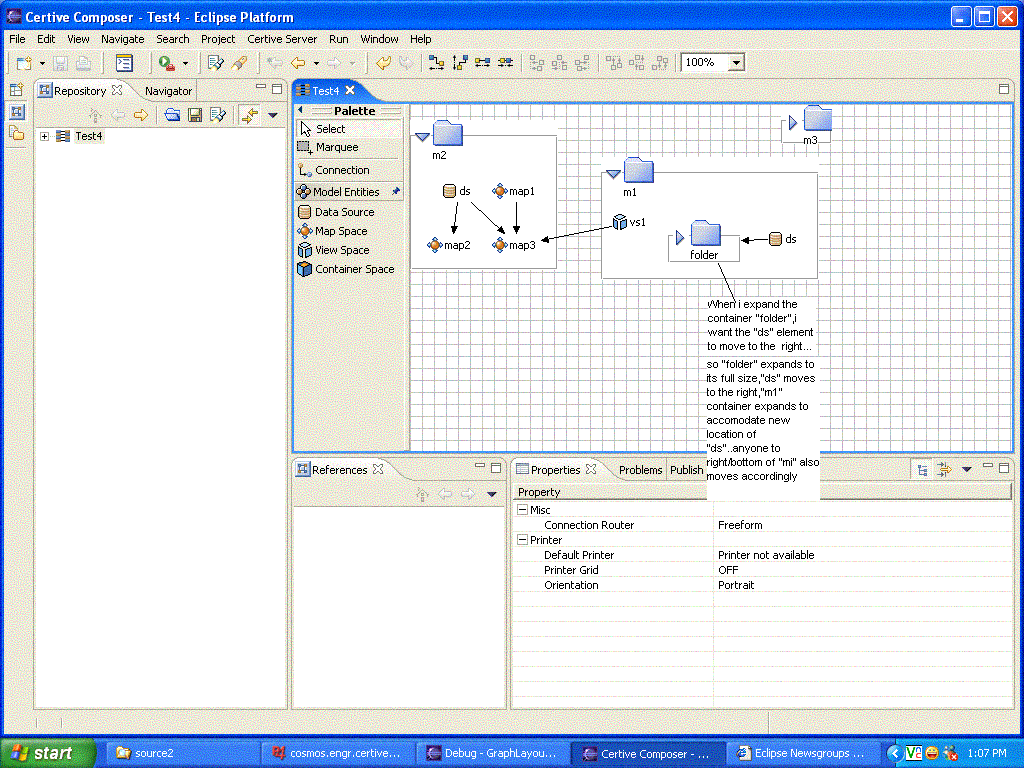Toggle Link with Editor in Repository toolbar
1024x768 pixels.
[x=249, y=116]
